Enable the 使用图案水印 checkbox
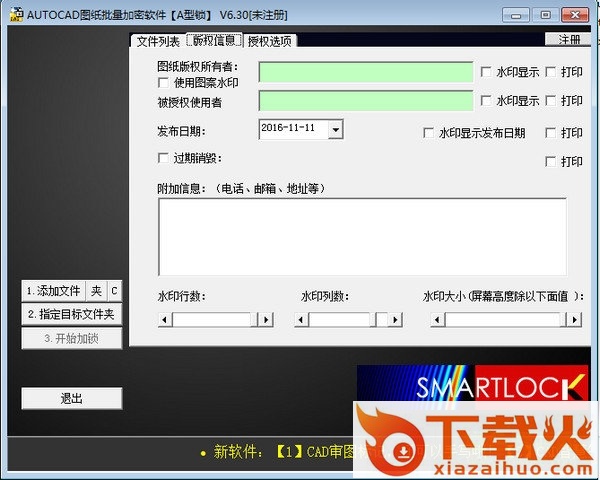This screenshot has height=480, width=600. pyautogui.click(x=164, y=83)
